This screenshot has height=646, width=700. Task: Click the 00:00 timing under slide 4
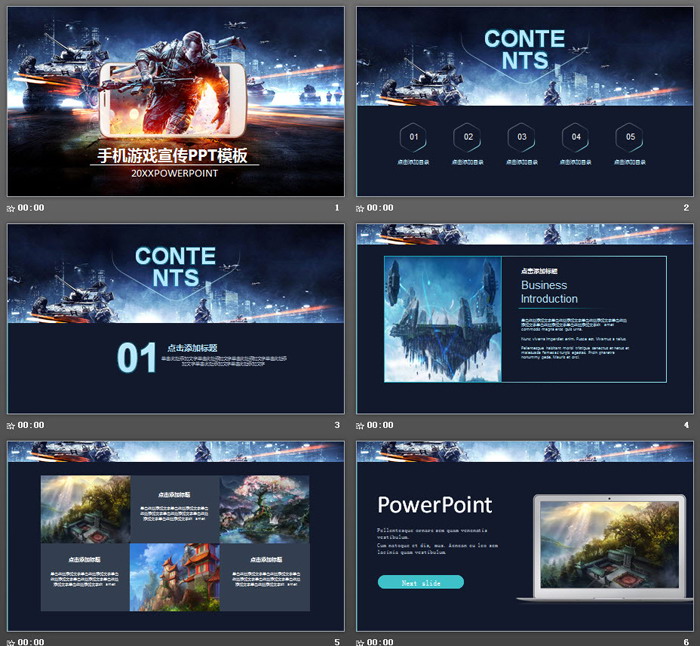pyautogui.click(x=380, y=425)
